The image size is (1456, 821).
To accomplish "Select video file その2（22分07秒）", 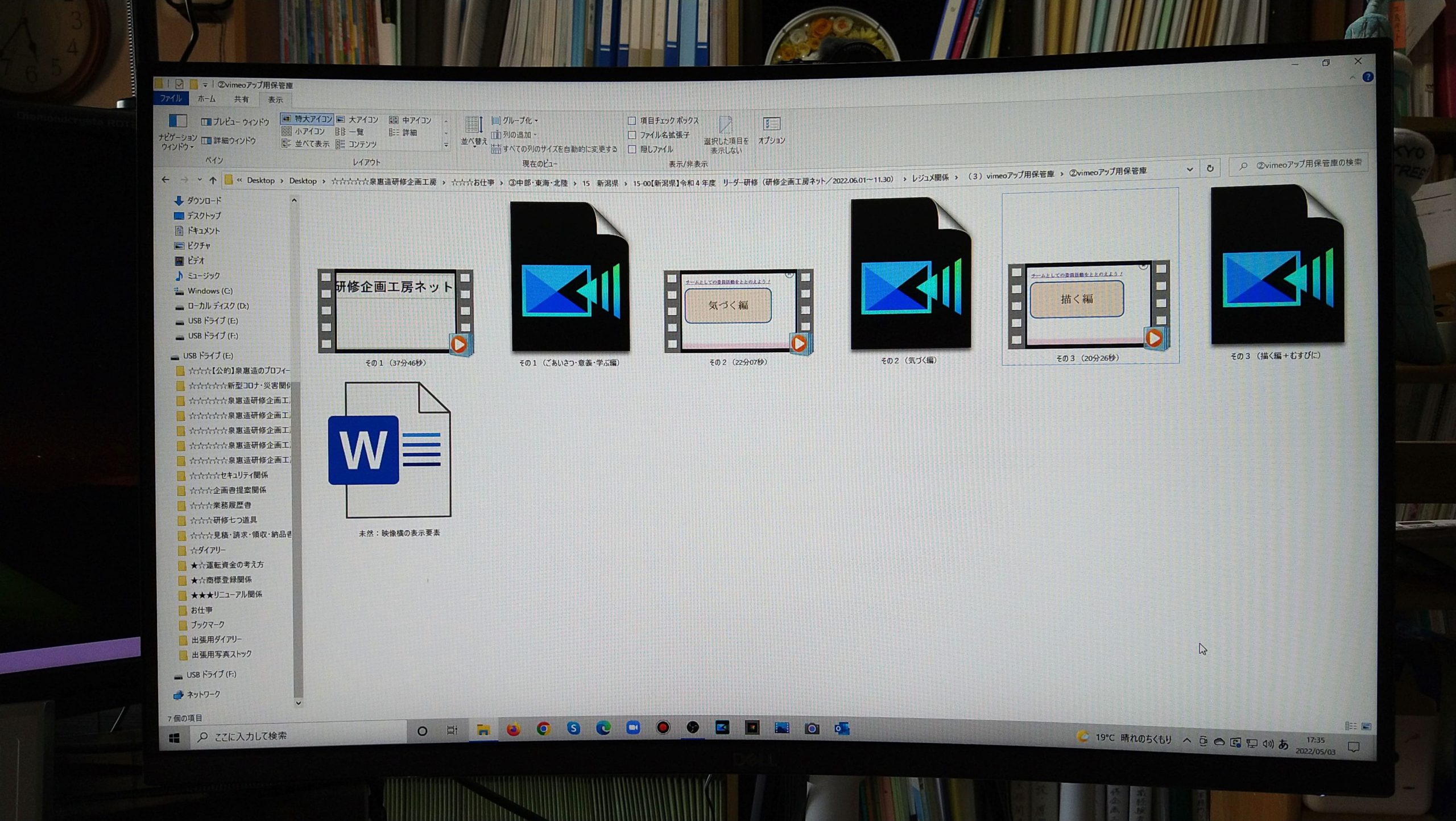I will [738, 316].
